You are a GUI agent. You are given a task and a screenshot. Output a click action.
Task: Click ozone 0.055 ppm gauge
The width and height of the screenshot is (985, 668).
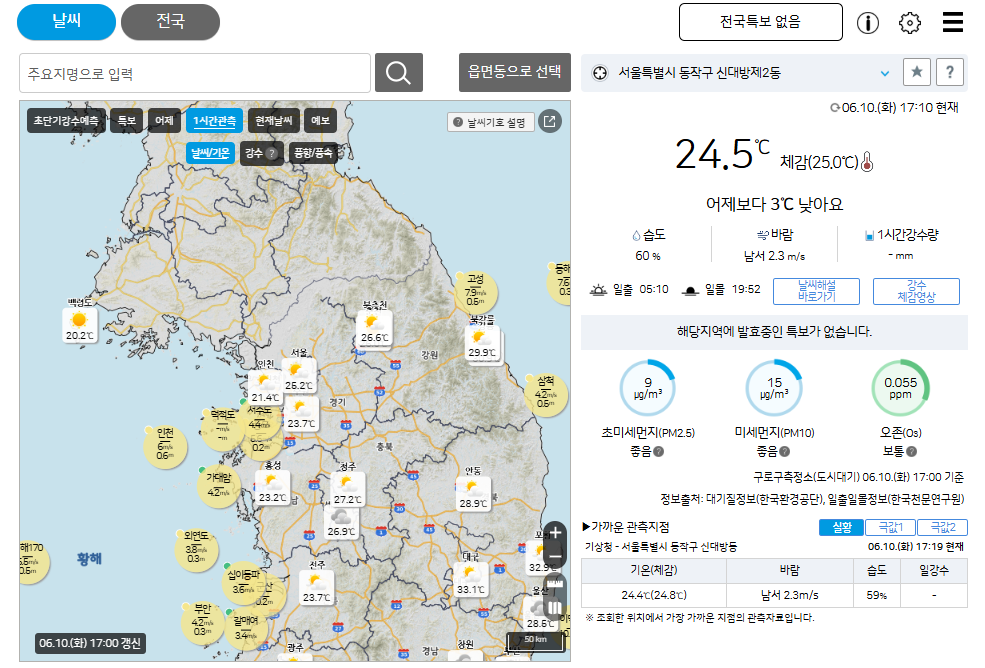[x=900, y=388]
